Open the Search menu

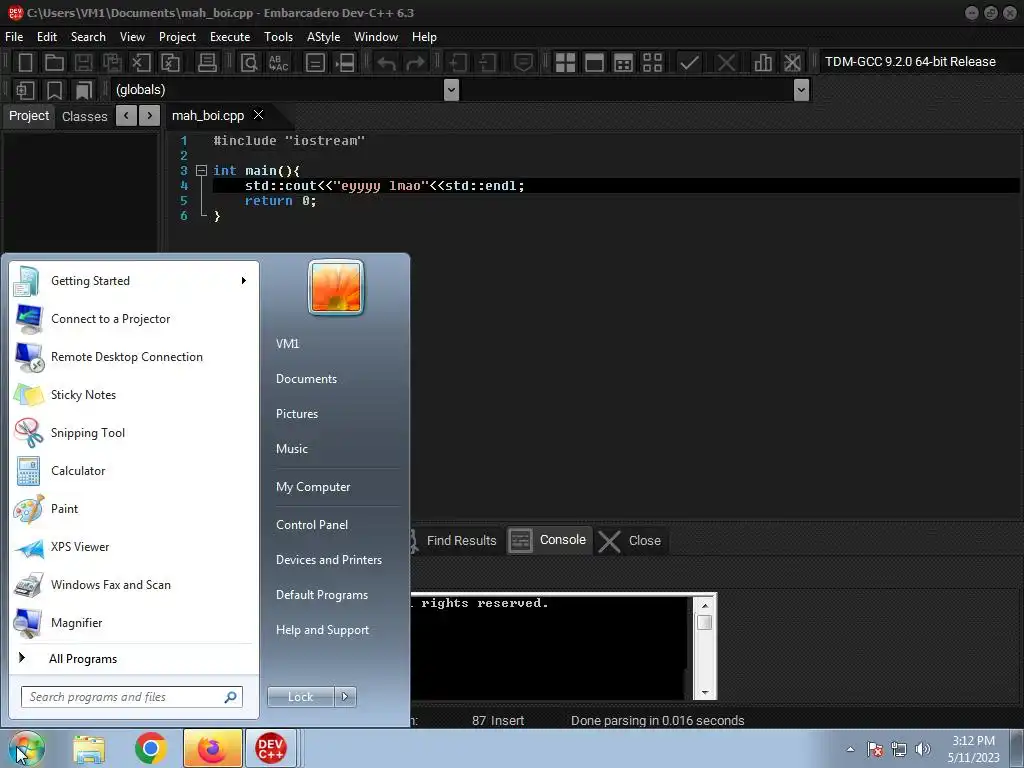[88, 37]
